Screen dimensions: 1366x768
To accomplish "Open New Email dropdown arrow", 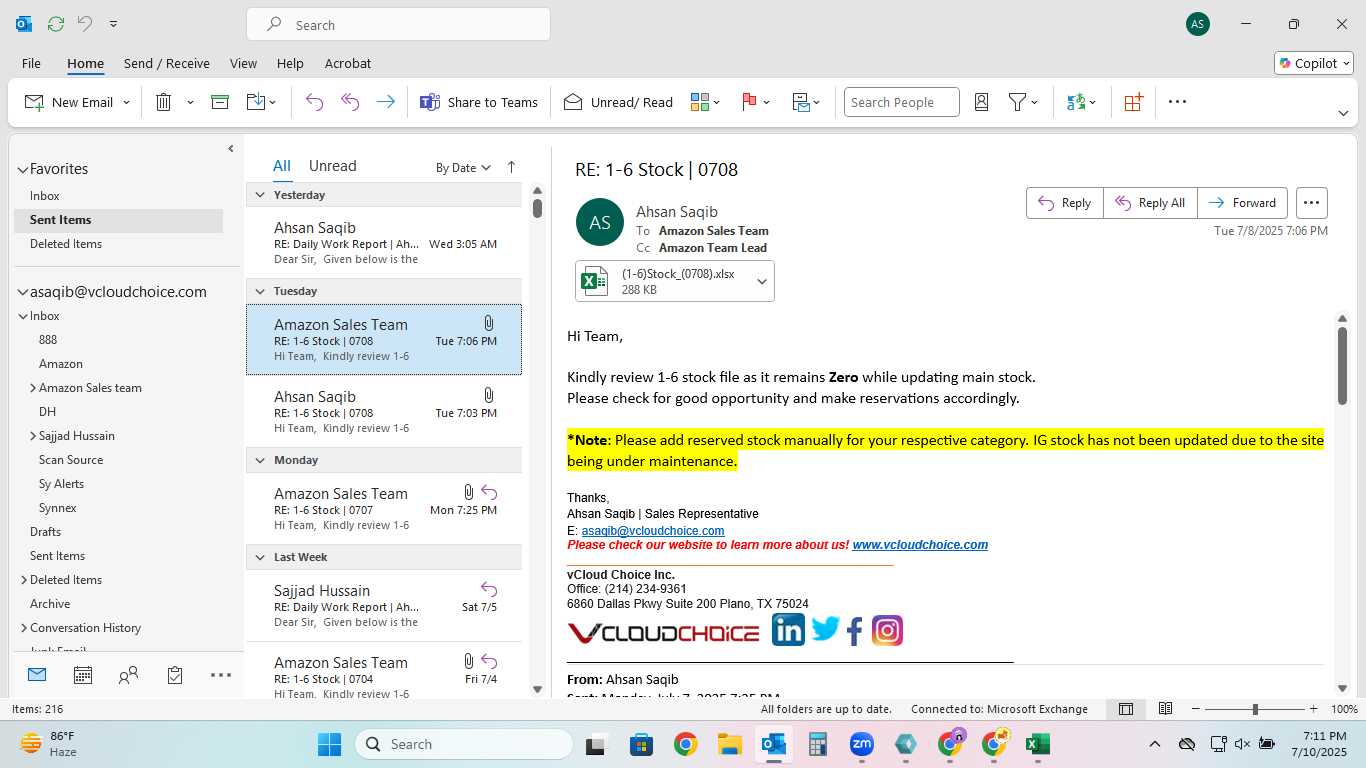I will coord(126,102).
